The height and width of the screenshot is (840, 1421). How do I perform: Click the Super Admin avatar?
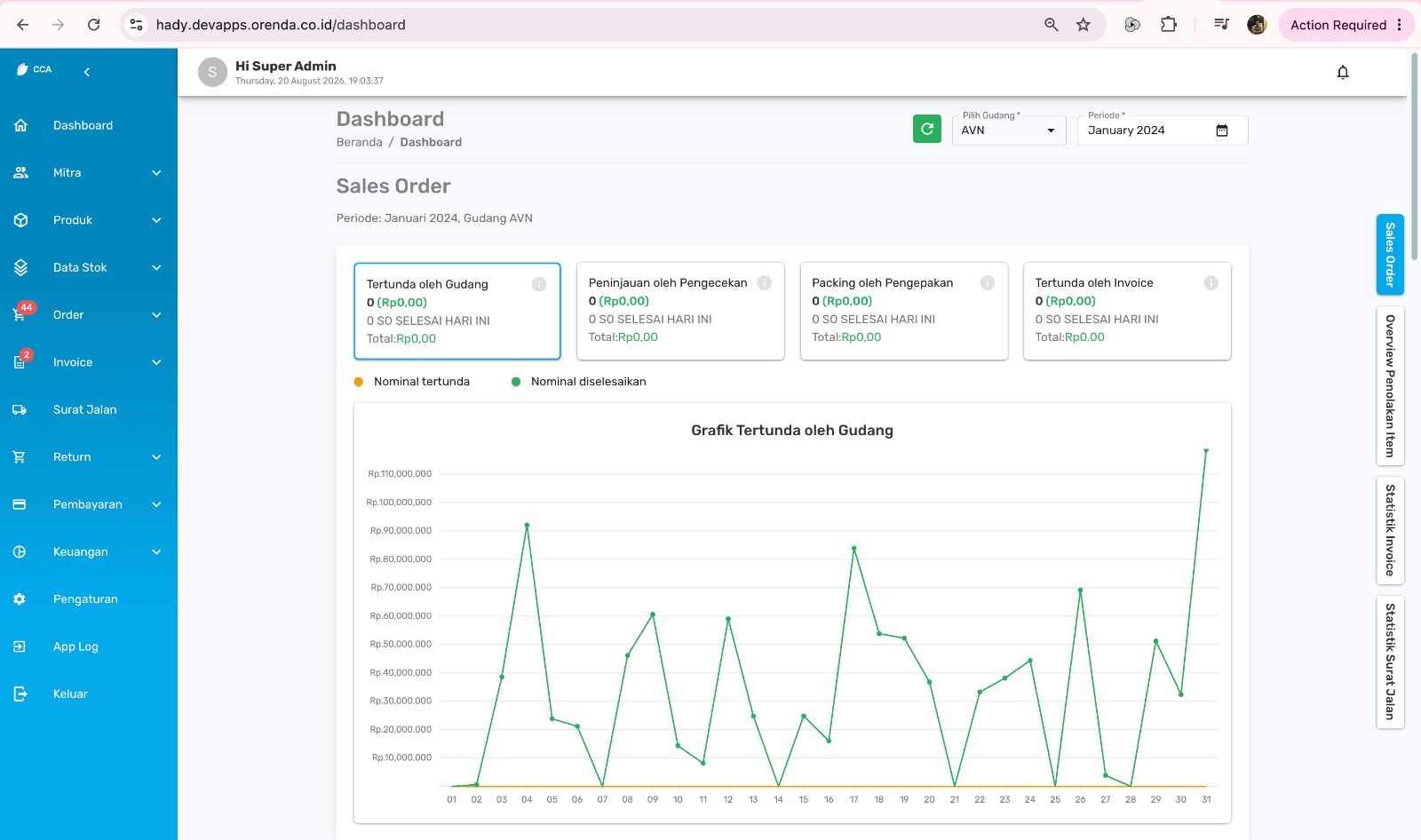[212, 72]
